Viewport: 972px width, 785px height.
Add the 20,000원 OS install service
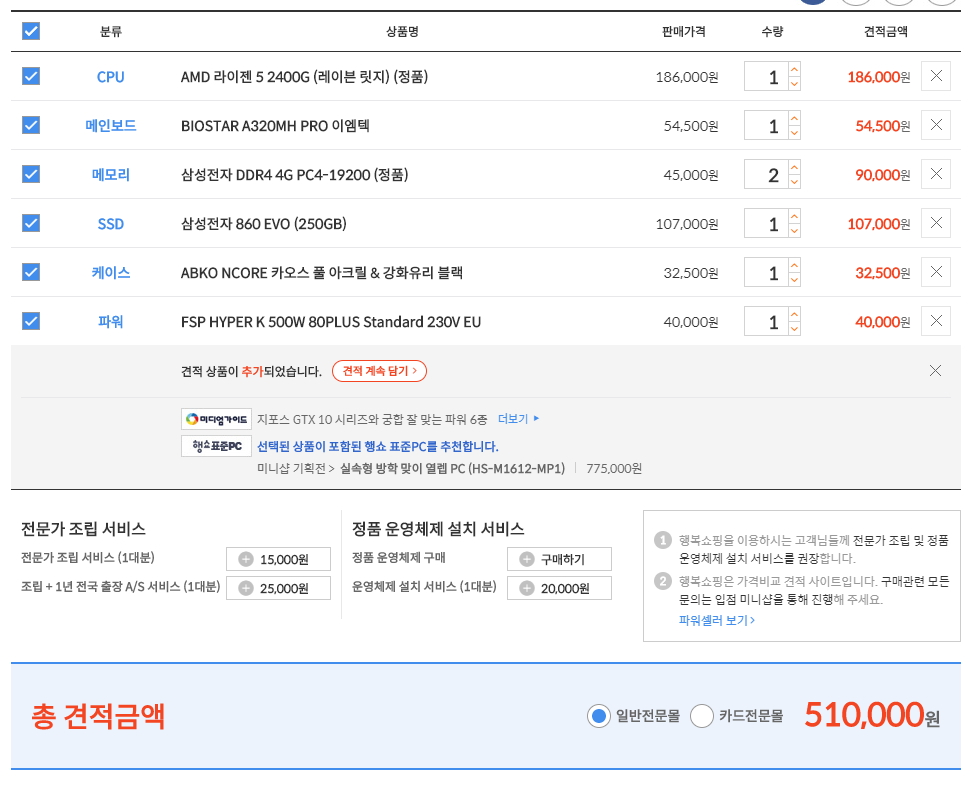(527, 588)
